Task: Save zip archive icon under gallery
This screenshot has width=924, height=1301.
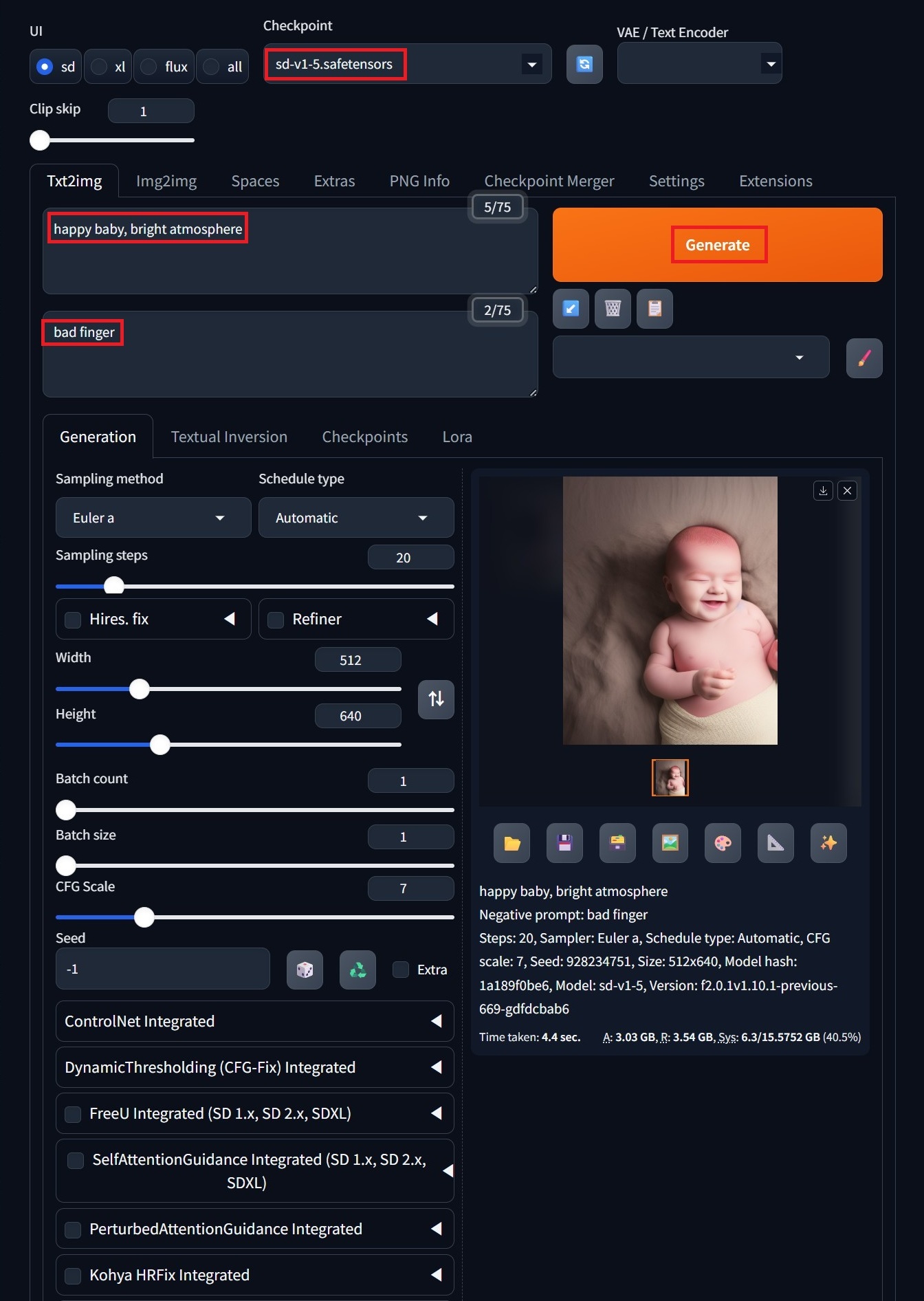Action: pyautogui.click(x=617, y=843)
